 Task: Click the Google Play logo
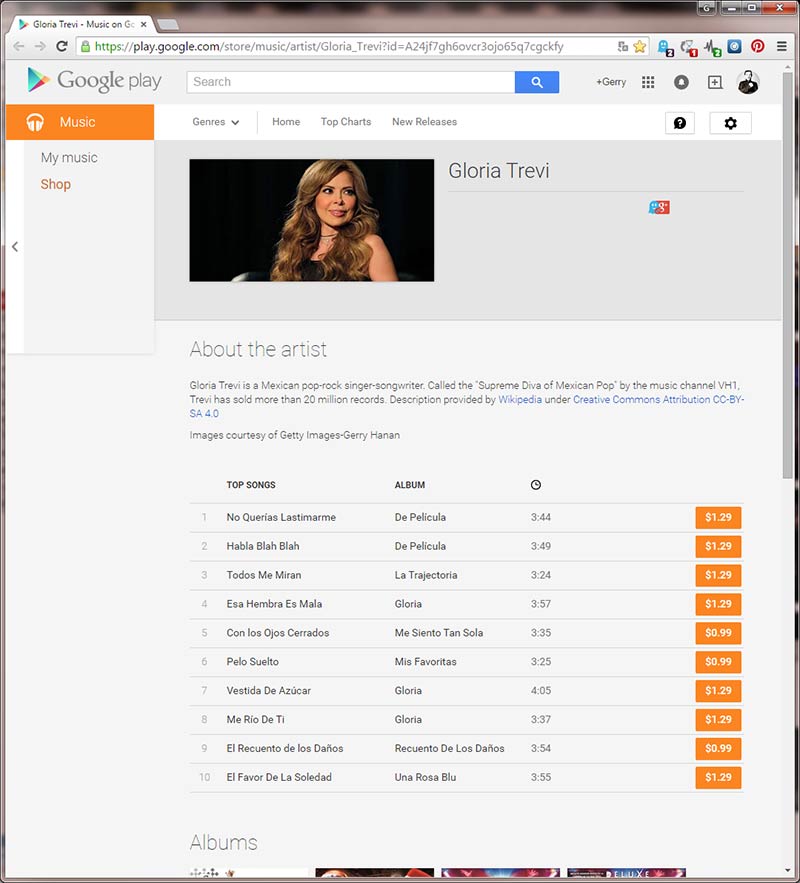point(95,81)
